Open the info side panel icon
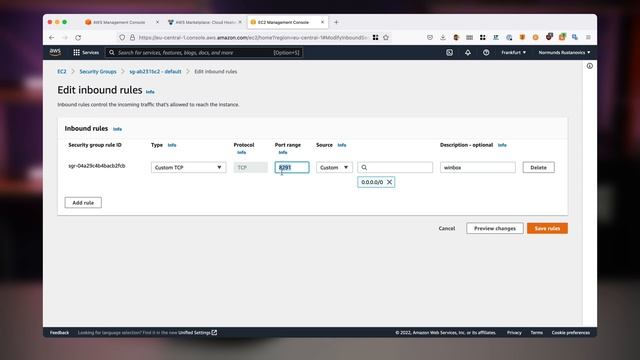 590,66
